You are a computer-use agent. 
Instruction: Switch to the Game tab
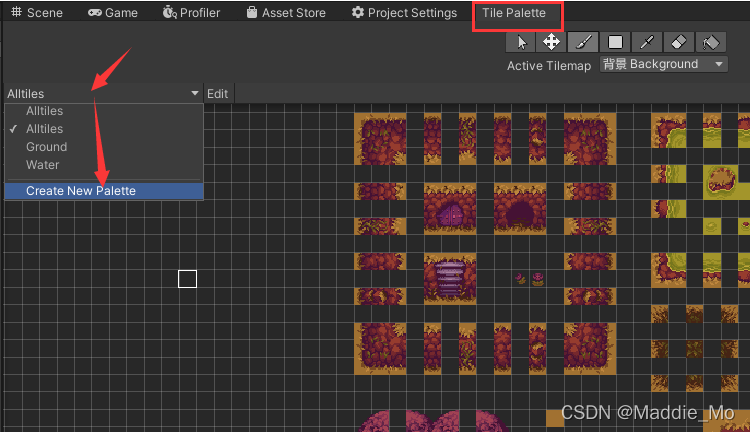[x=113, y=12]
